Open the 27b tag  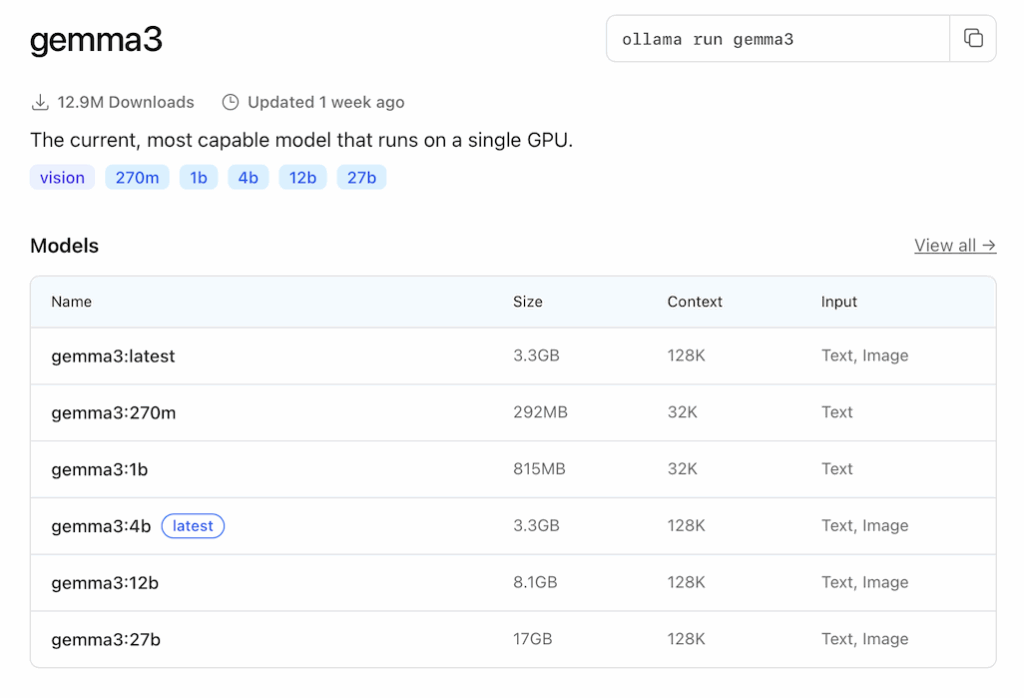(x=361, y=178)
